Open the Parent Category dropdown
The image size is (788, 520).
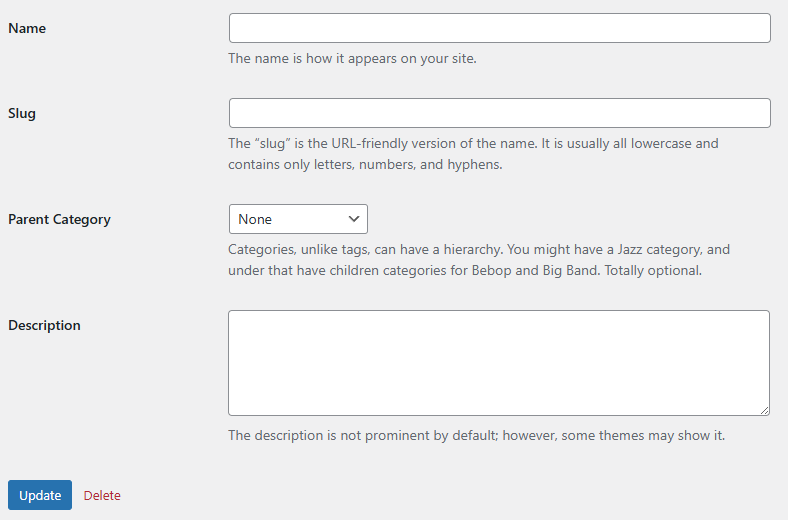click(298, 219)
